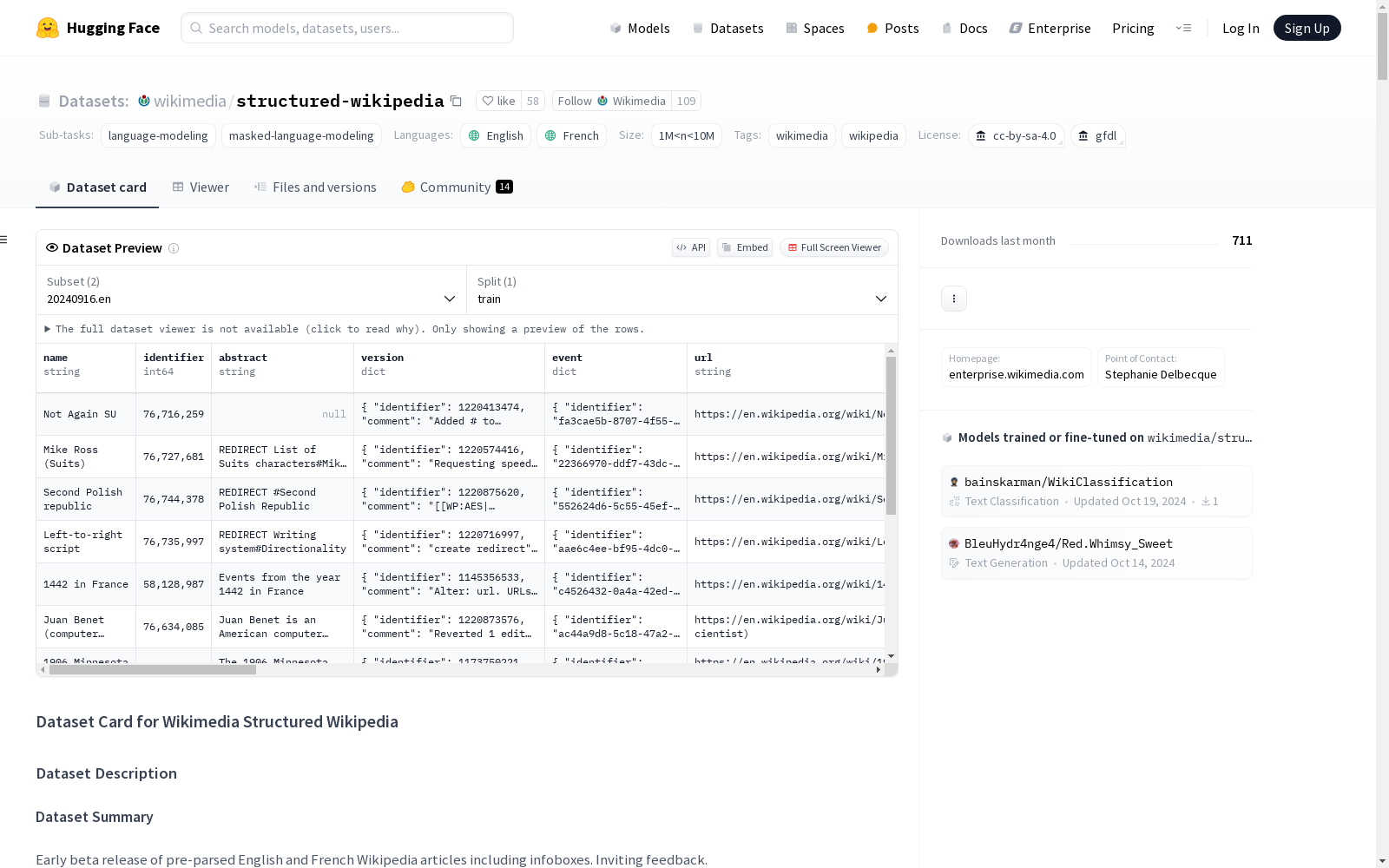Like the structured-wikipedia dataset
1389x868 pixels.
tap(499, 101)
